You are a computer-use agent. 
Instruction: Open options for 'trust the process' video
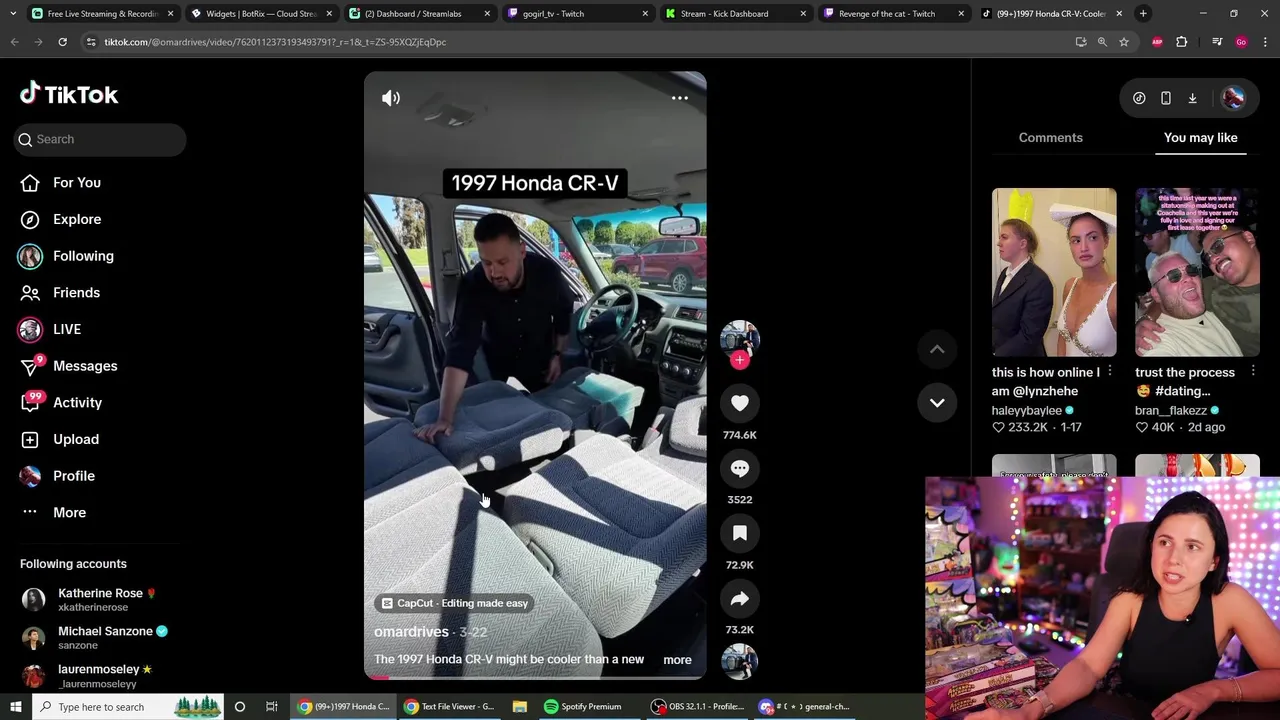click(x=1253, y=372)
